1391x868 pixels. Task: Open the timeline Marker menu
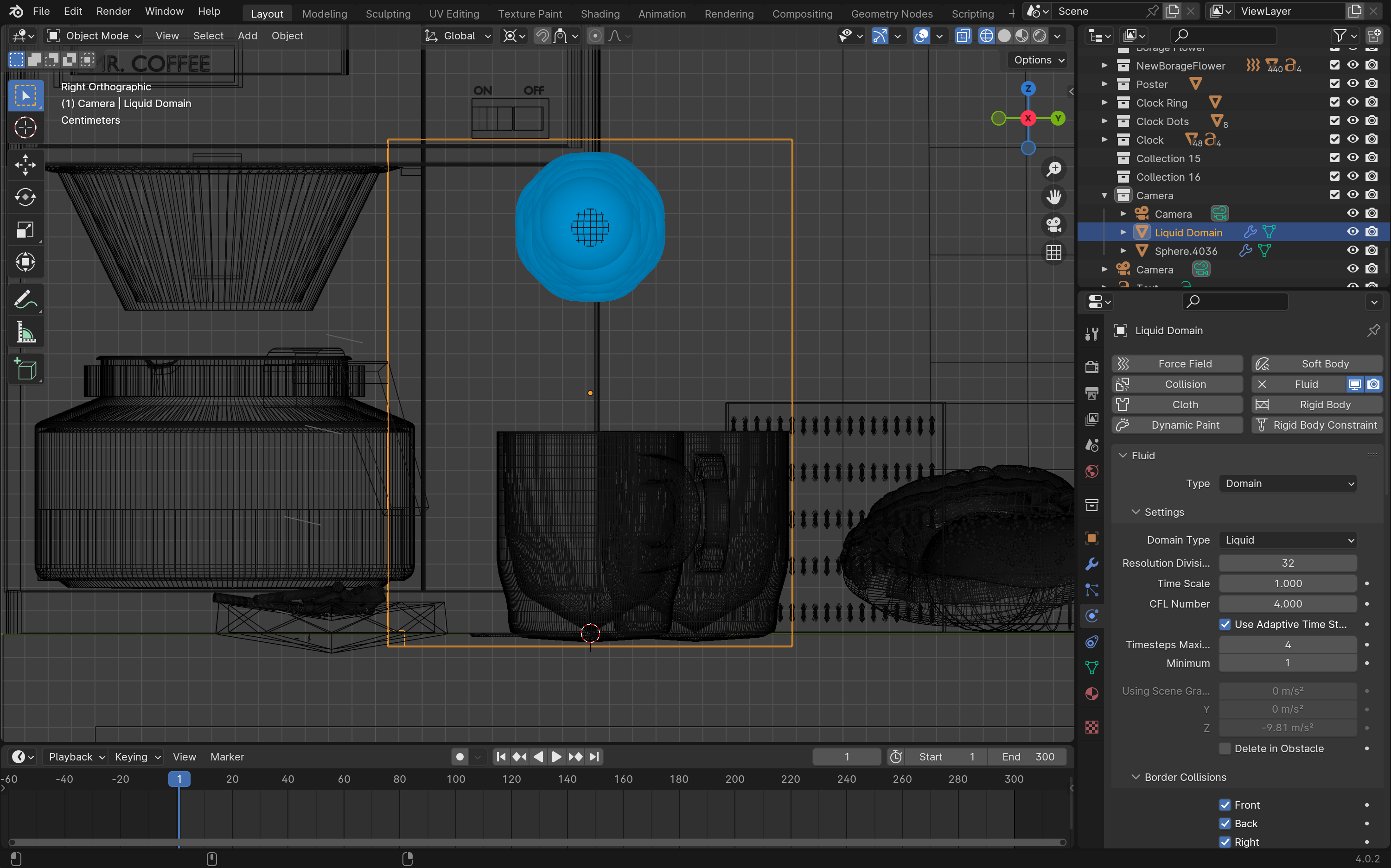coord(227,757)
